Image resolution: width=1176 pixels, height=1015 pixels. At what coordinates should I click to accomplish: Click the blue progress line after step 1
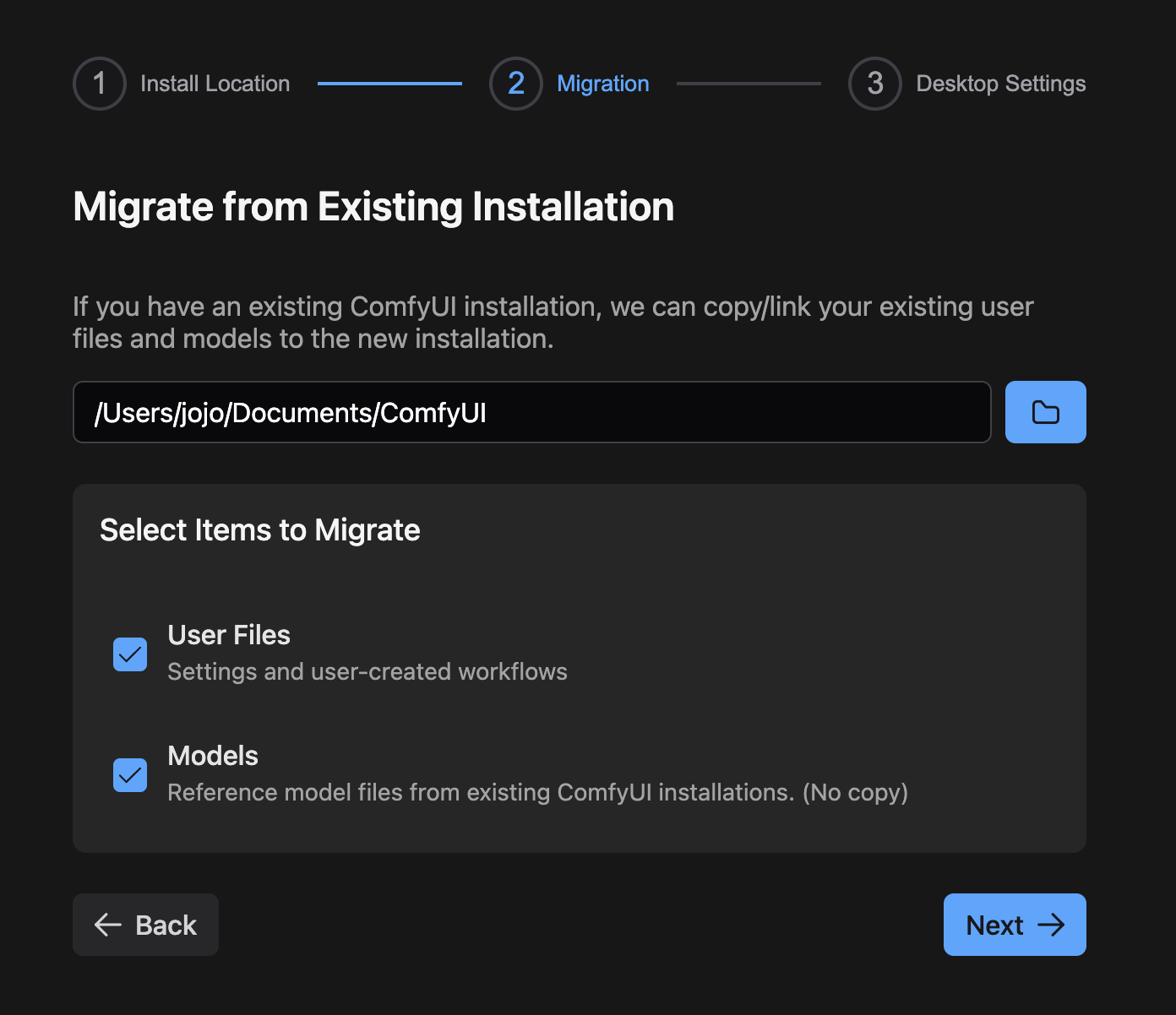[x=389, y=84]
